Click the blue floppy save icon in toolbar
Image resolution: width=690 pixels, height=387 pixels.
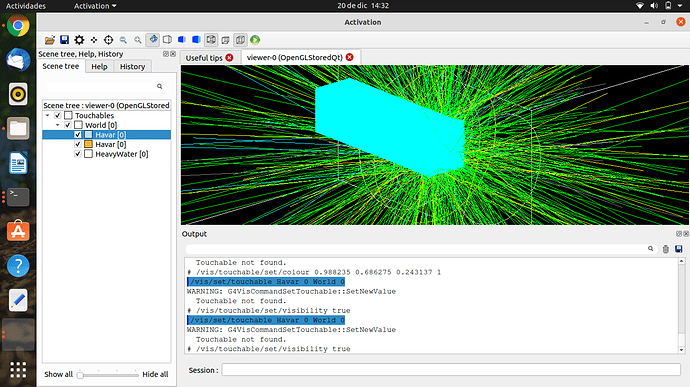point(64,40)
